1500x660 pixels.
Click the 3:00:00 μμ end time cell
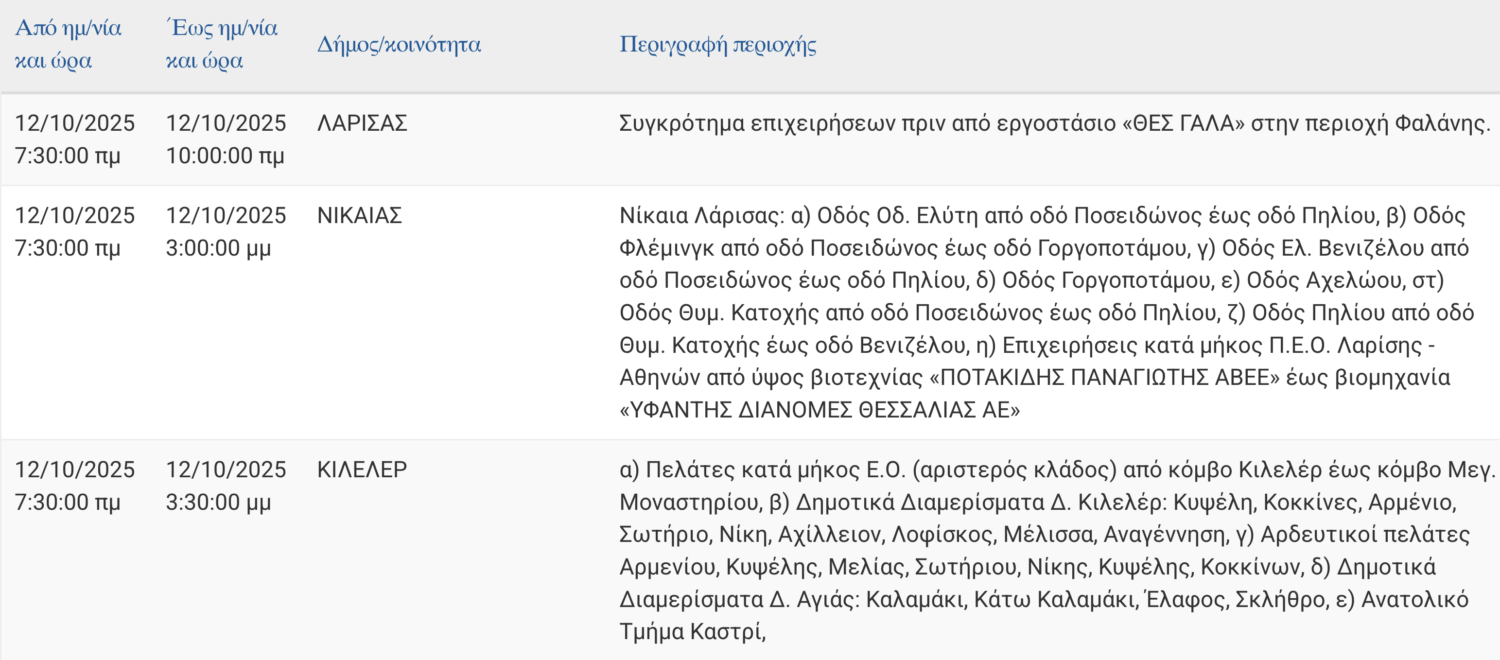[218, 248]
